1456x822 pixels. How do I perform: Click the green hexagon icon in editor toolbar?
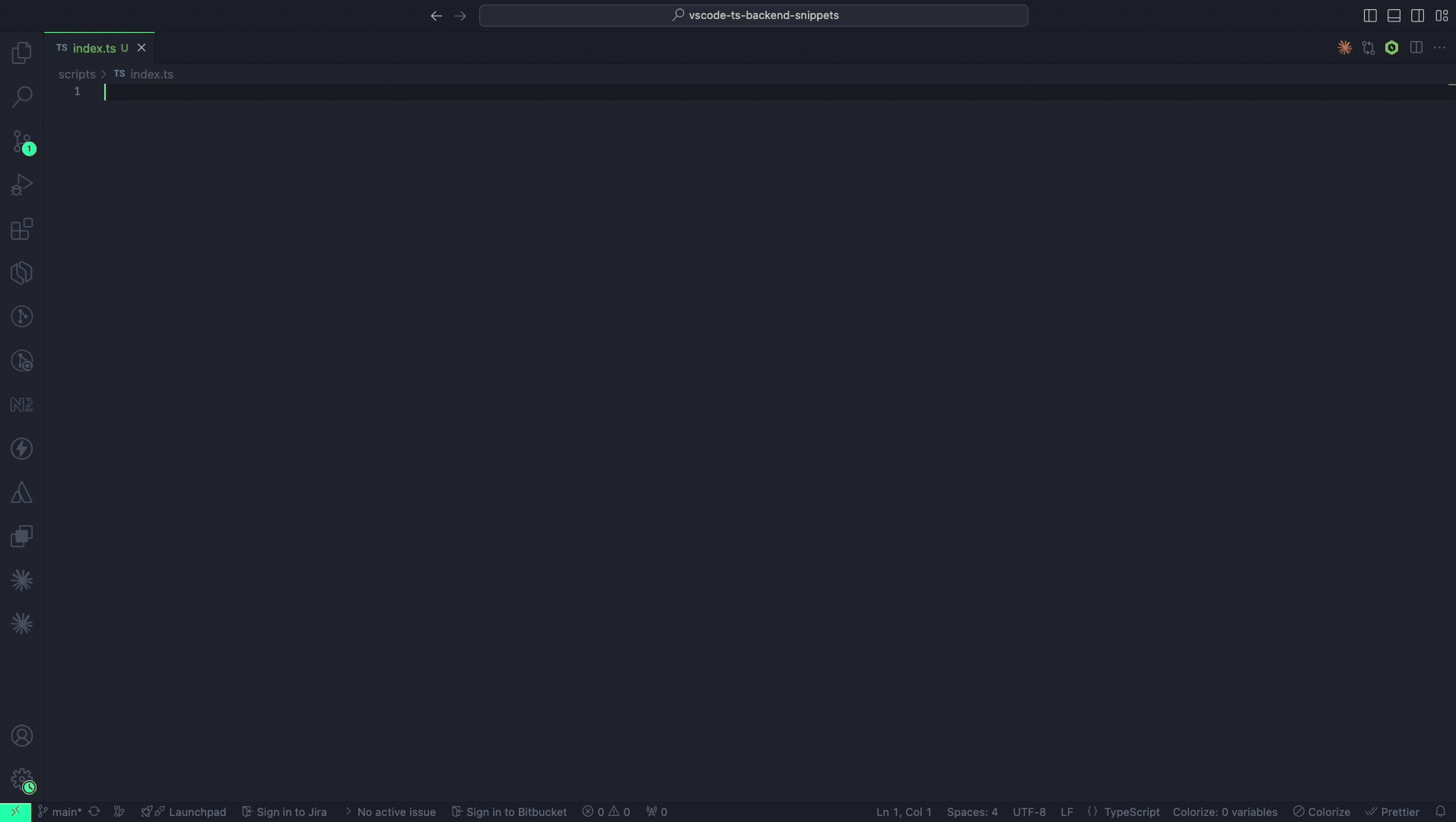[x=1392, y=48]
